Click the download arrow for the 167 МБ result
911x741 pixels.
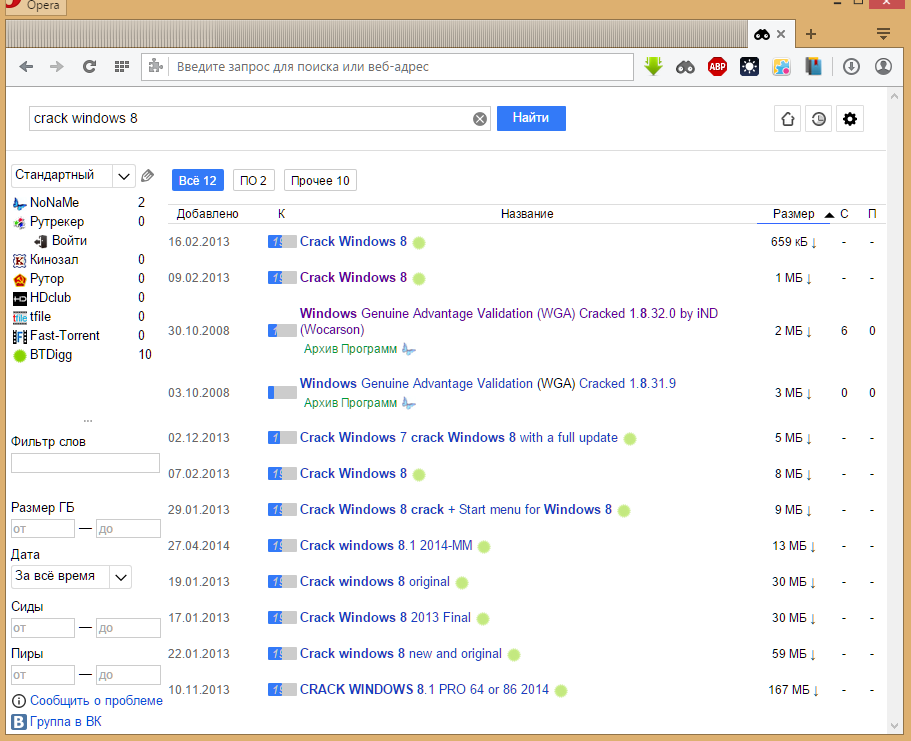(816, 691)
